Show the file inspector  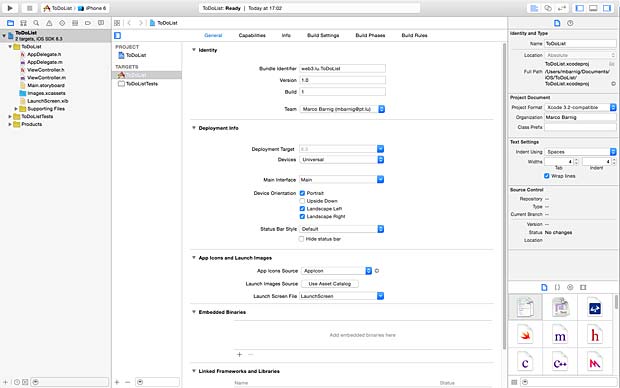click(557, 23)
